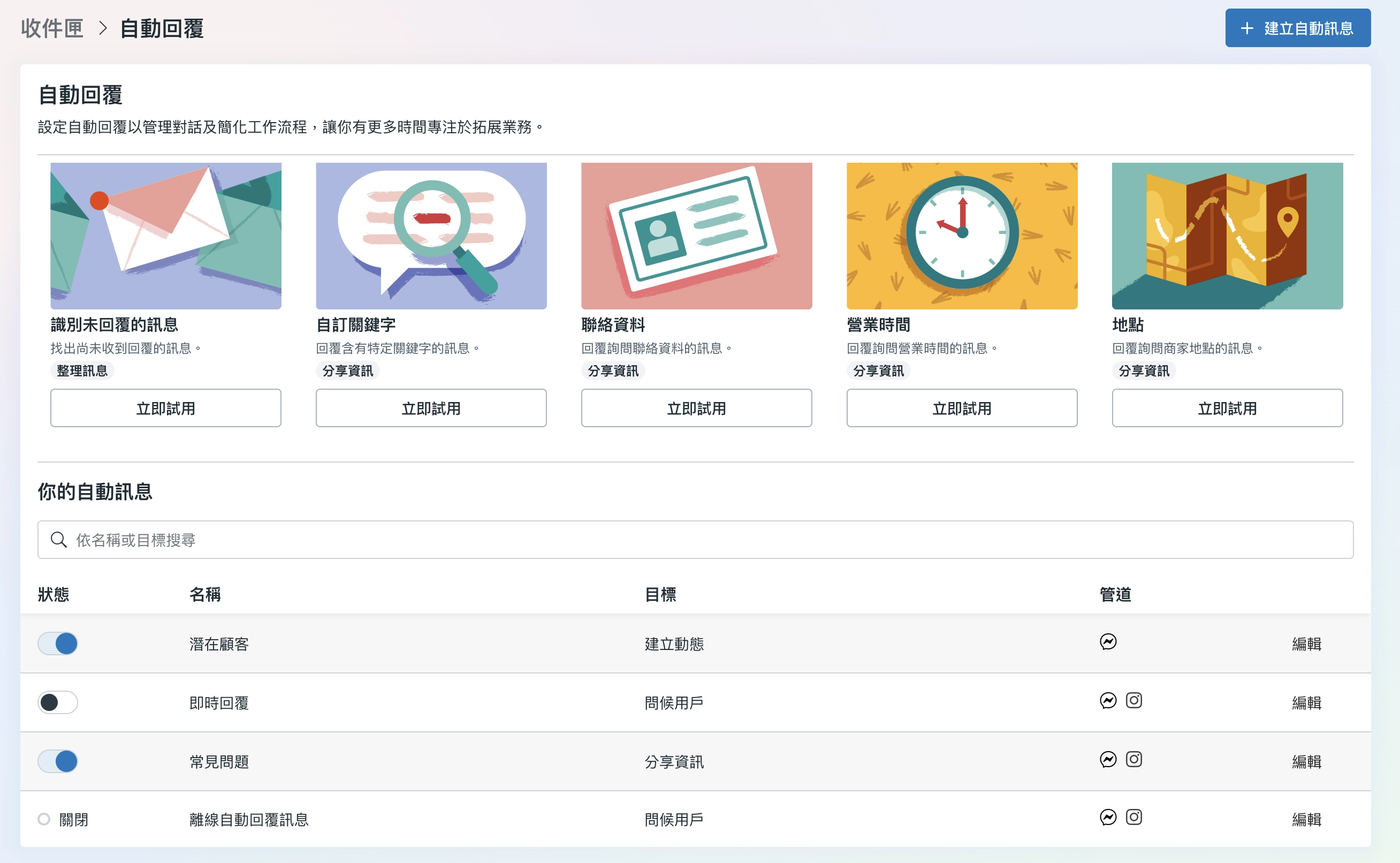This screenshot has height=863, width=1400.
Task: Turn off the 潛在顧客 toggle
Action: (58, 644)
